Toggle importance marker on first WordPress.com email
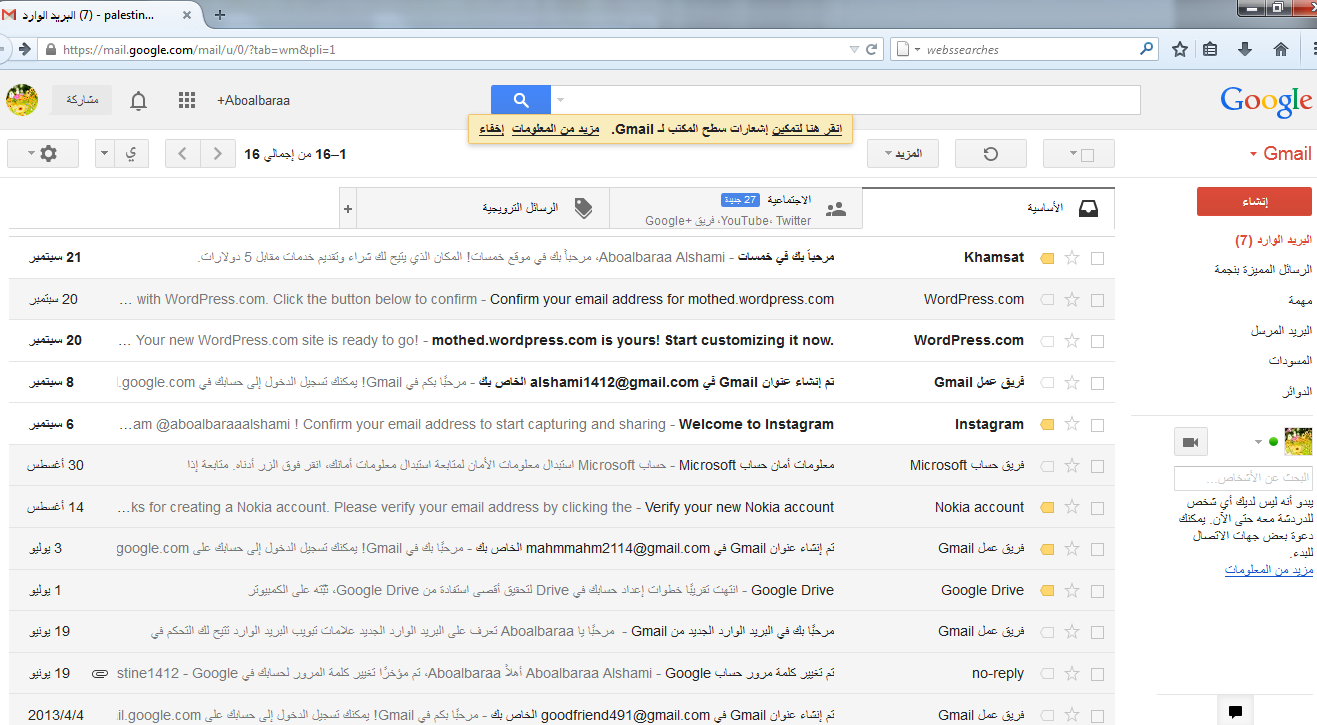Viewport: 1317px width, 725px height. (1047, 300)
